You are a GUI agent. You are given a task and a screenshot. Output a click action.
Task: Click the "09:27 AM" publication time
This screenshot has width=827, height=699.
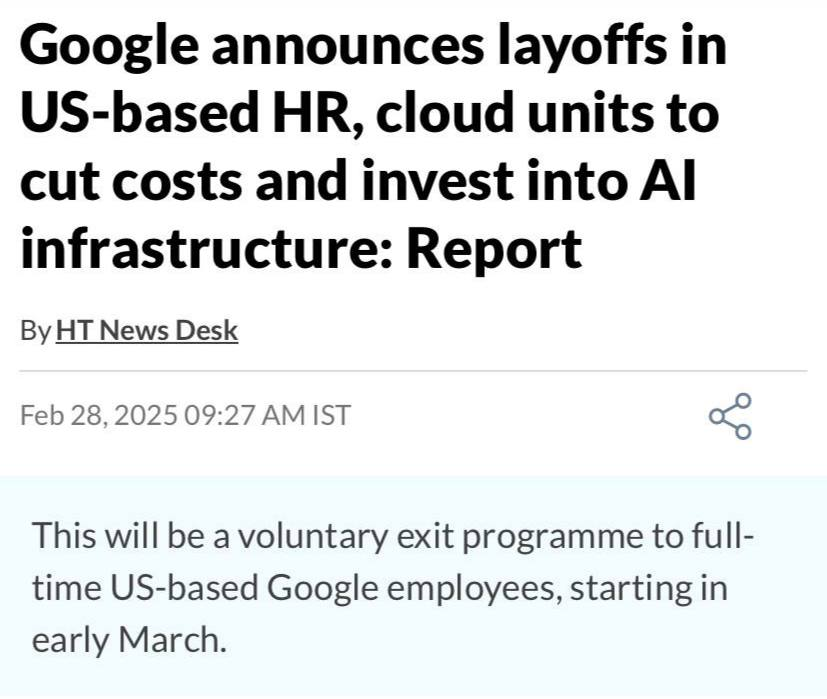tap(246, 415)
